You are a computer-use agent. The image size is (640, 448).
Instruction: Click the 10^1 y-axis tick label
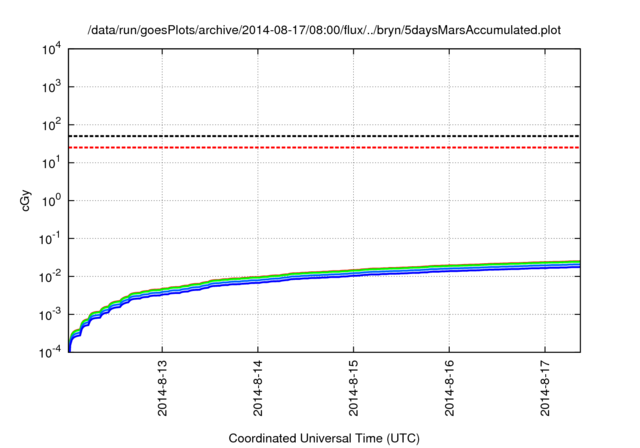point(52,163)
